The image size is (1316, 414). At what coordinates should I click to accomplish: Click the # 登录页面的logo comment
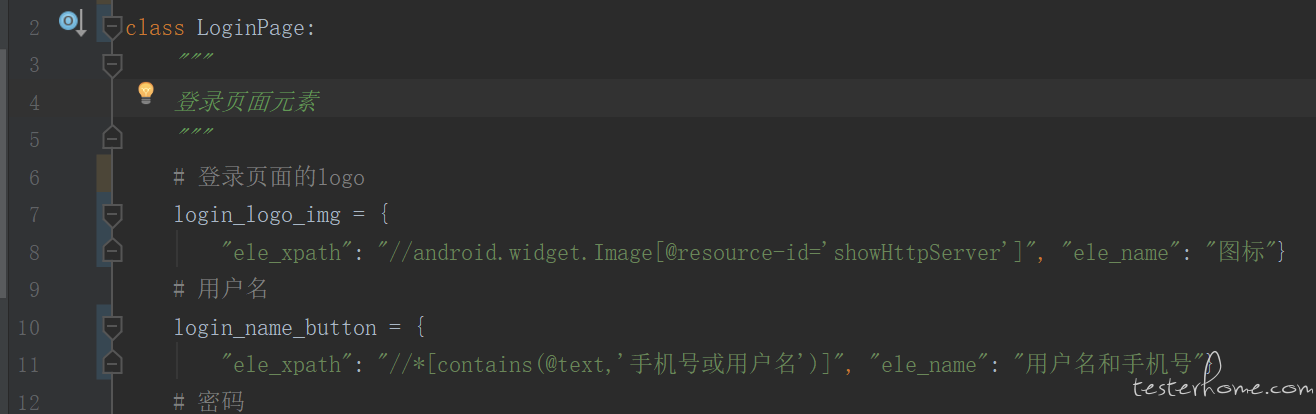point(269,178)
